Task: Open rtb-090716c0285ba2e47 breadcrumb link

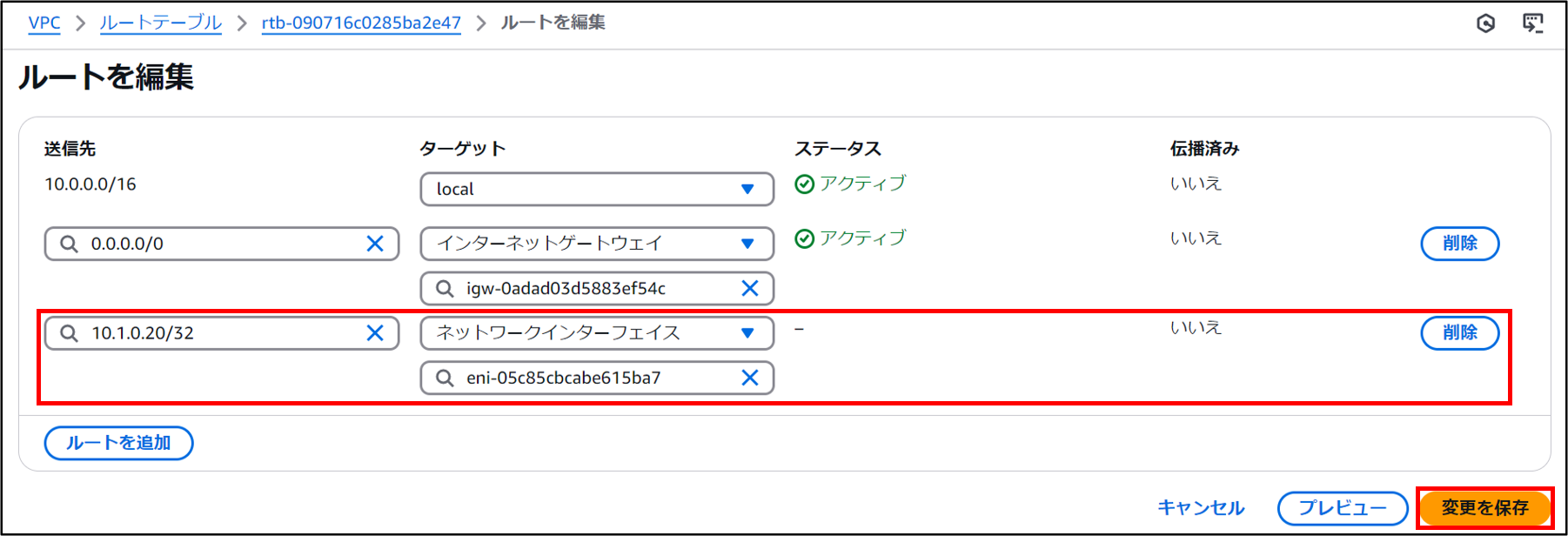Action: [x=361, y=23]
